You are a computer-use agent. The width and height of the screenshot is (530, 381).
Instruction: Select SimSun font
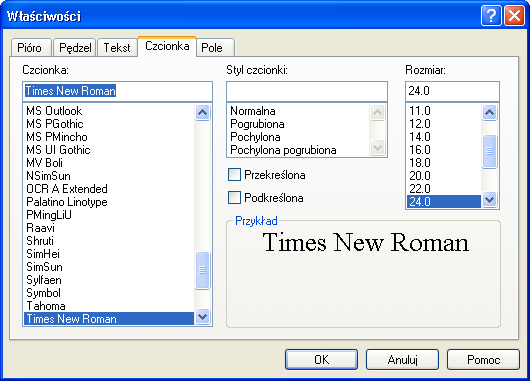click(109, 267)
